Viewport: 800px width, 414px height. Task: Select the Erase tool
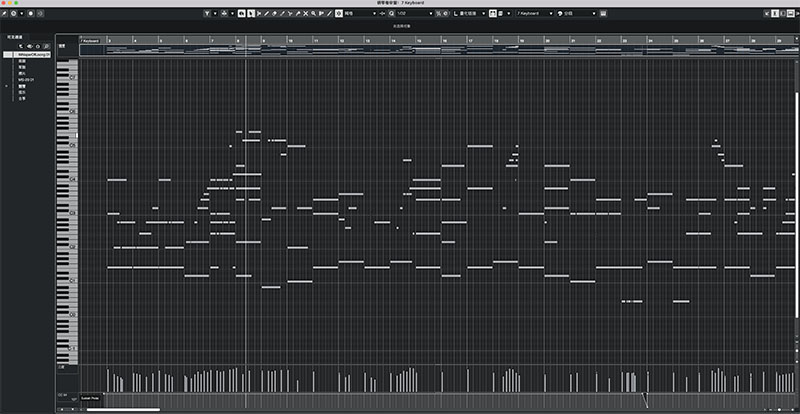pos(274,13)
